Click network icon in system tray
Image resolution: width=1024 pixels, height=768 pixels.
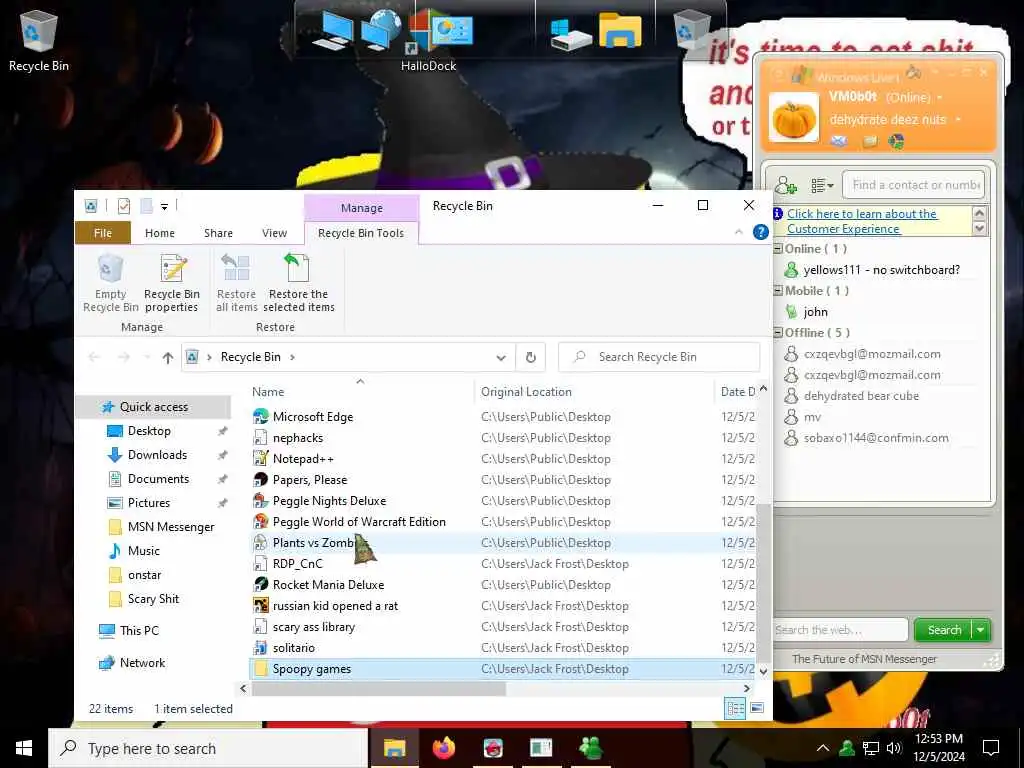(871, 748)
